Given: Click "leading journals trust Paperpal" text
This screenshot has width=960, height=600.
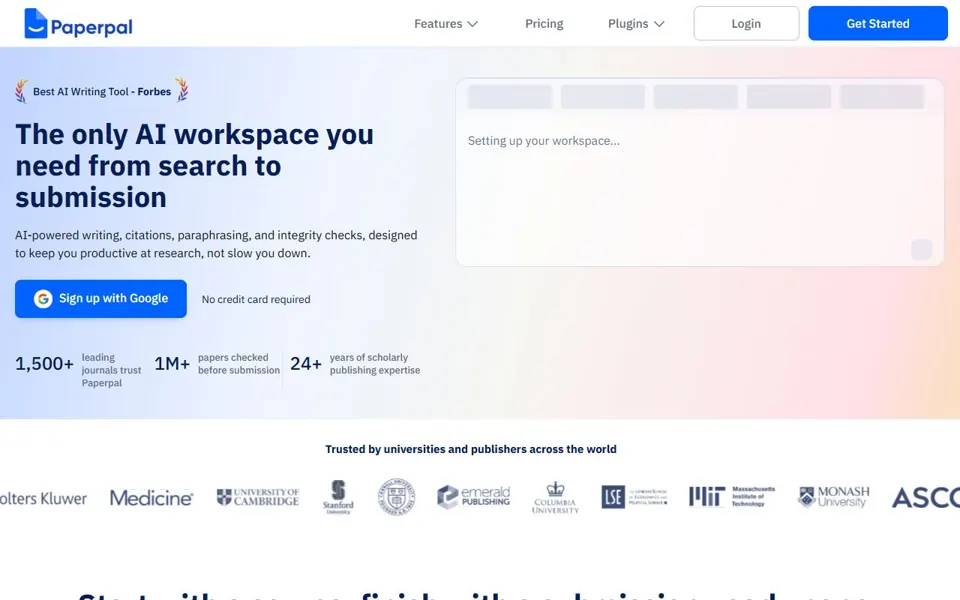Looking at the screenshot, I should tap(111, 370).
